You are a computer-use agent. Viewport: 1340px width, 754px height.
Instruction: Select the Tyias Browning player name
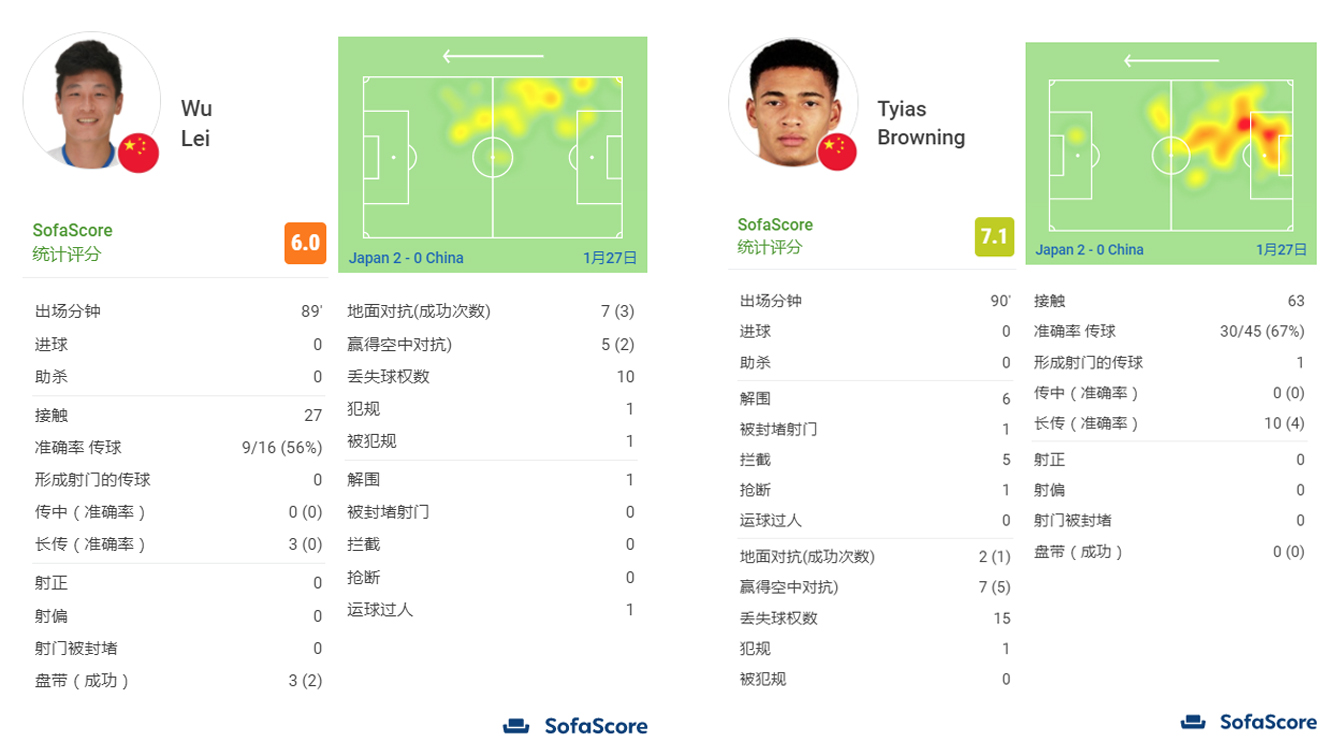pyautogui.click(x=920, y=123)
